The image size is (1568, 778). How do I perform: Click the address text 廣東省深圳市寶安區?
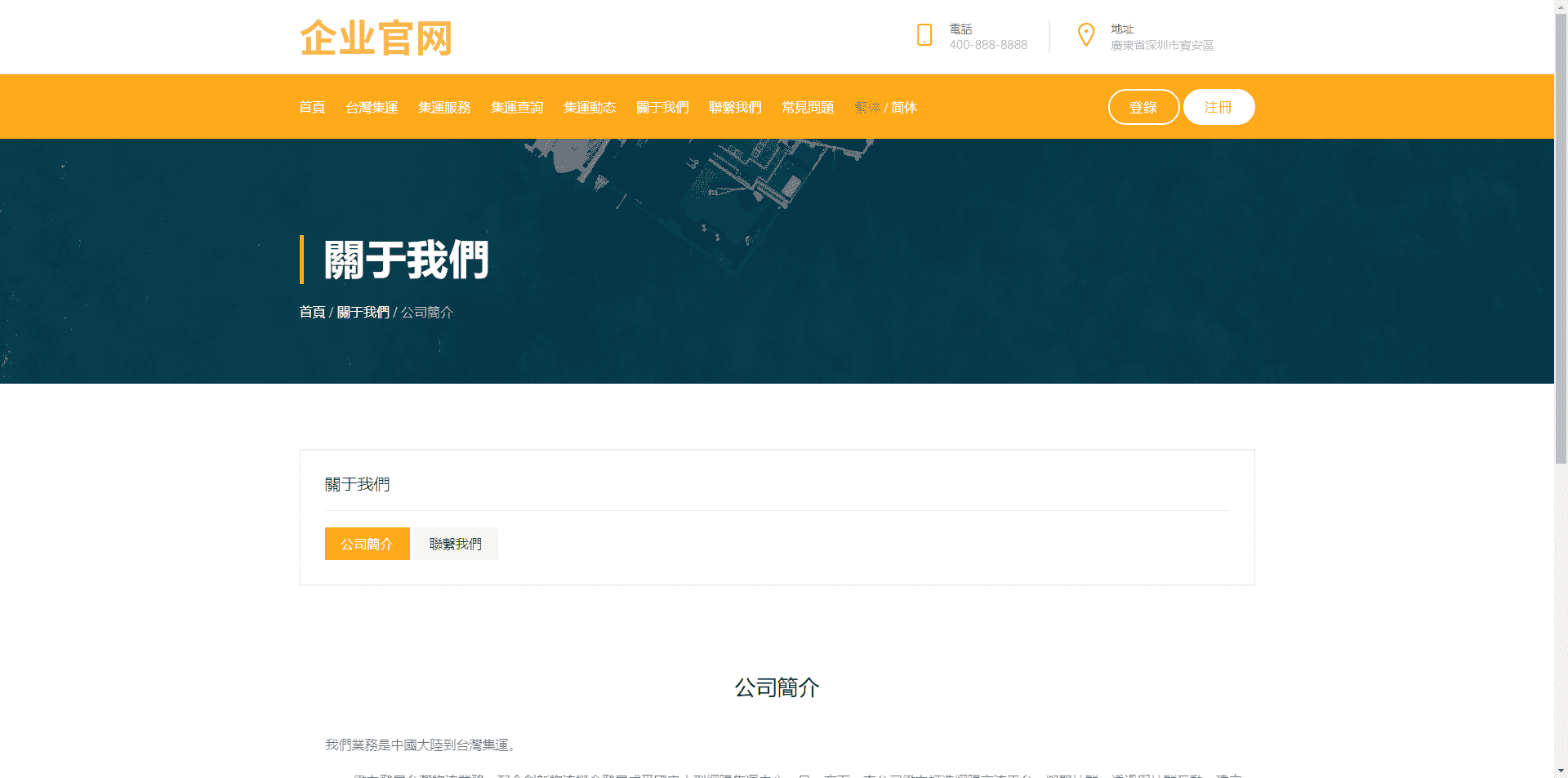pos(1162,45)
